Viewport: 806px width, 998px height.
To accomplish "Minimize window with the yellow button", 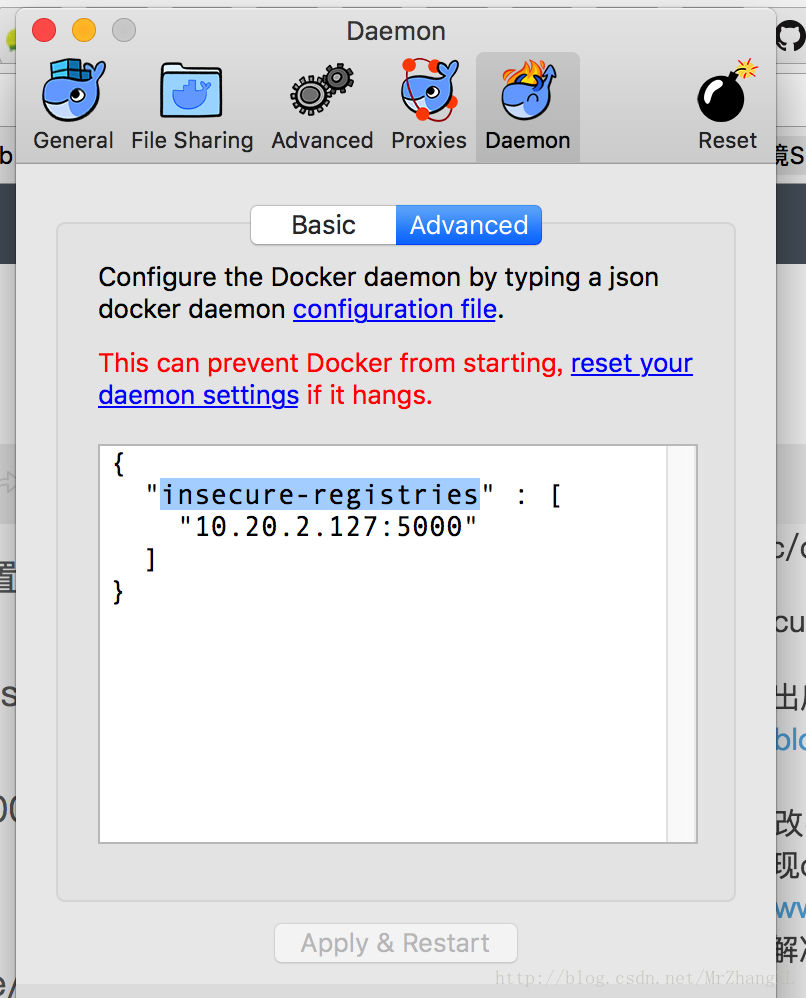I will click(x=84, y=30).
